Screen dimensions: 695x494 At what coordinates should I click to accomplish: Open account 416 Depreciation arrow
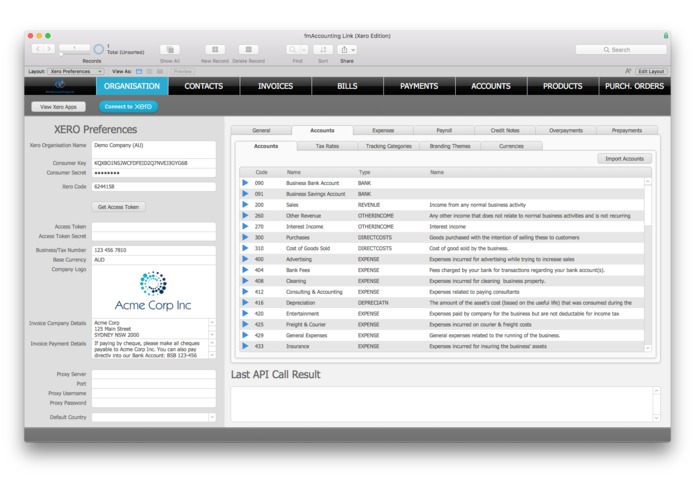tap(245, 303)
